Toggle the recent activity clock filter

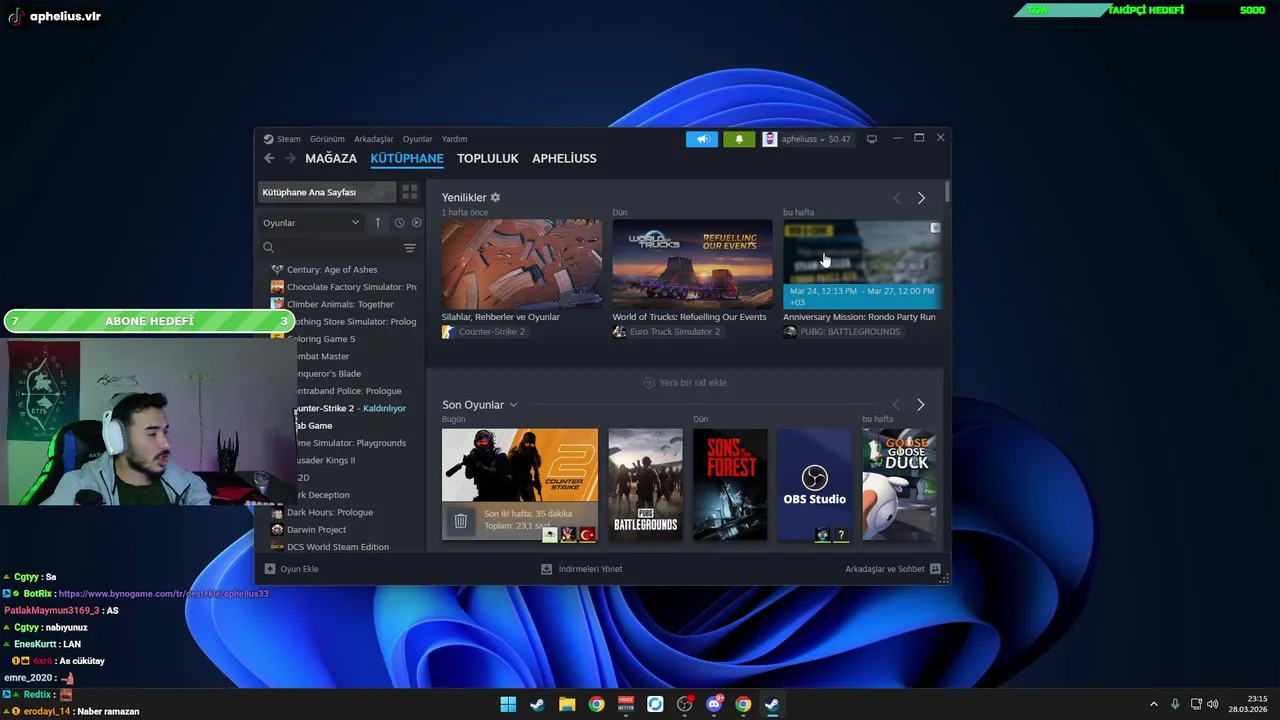click(399, 223)
